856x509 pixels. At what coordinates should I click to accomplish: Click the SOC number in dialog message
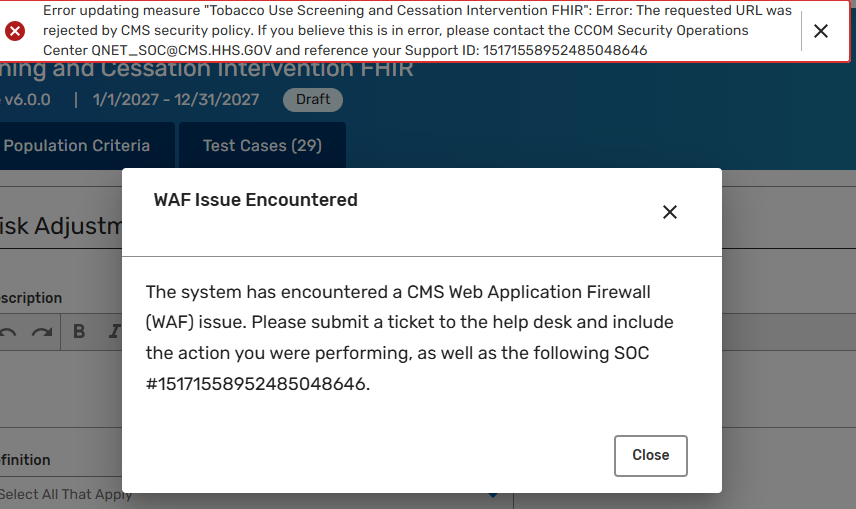point(258,384)
